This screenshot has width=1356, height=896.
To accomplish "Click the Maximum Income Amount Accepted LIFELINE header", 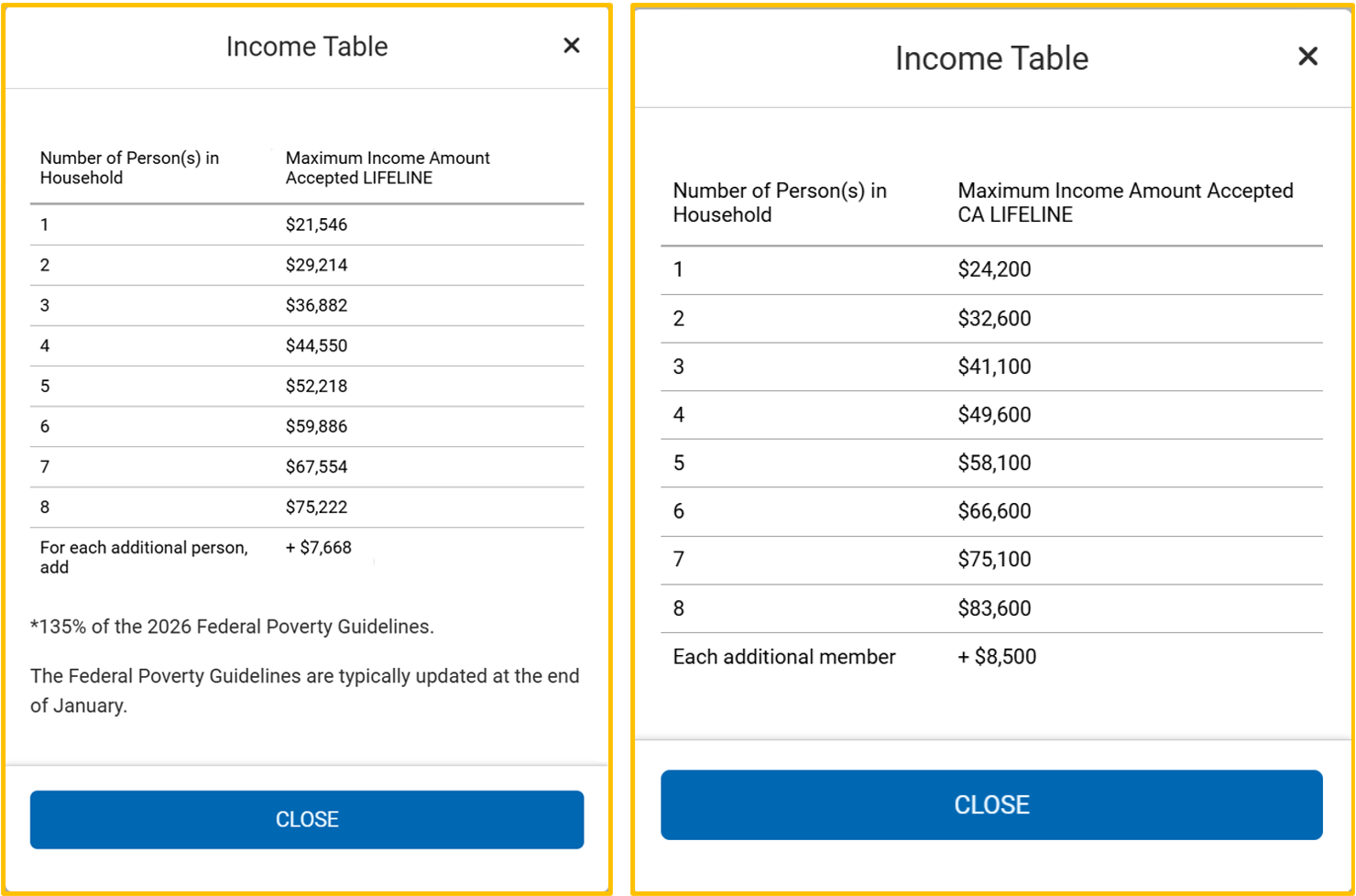I will 388,168.
